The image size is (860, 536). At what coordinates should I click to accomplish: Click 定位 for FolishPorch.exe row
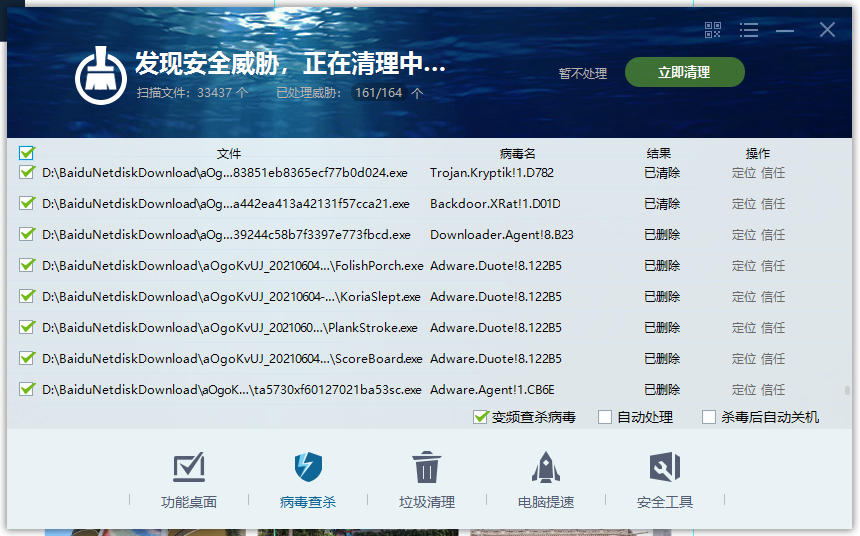(744, 266)
